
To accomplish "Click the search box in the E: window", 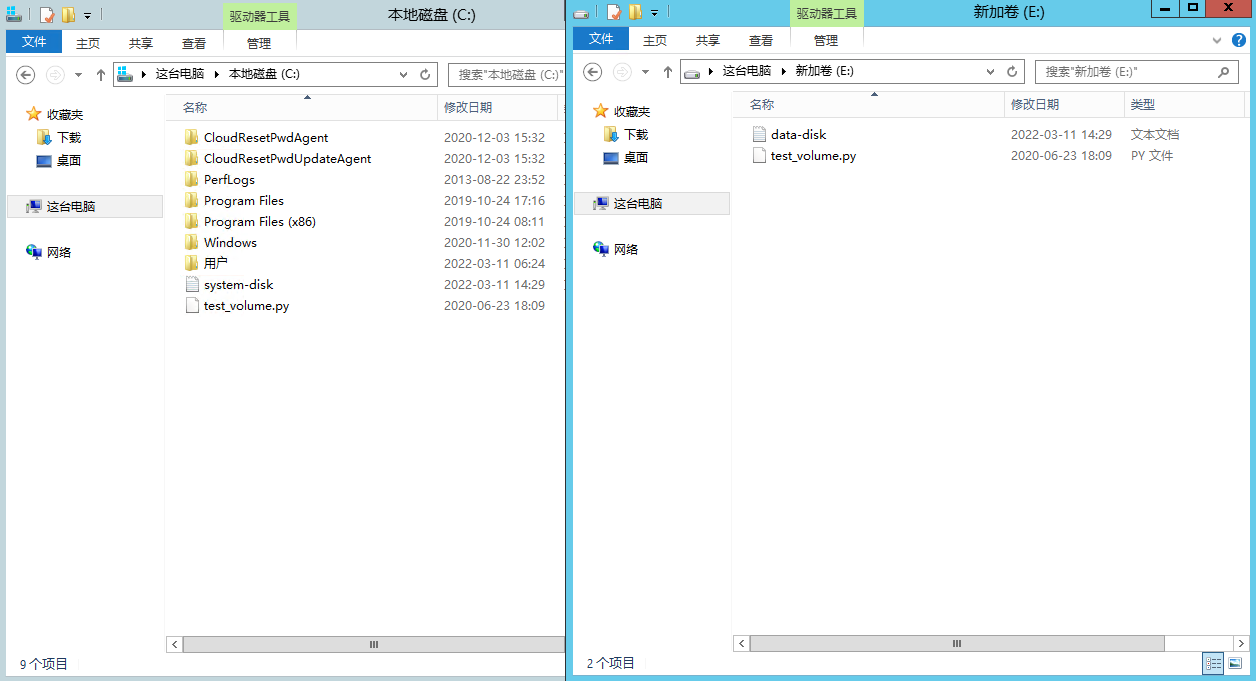I will click(1137, 72).
